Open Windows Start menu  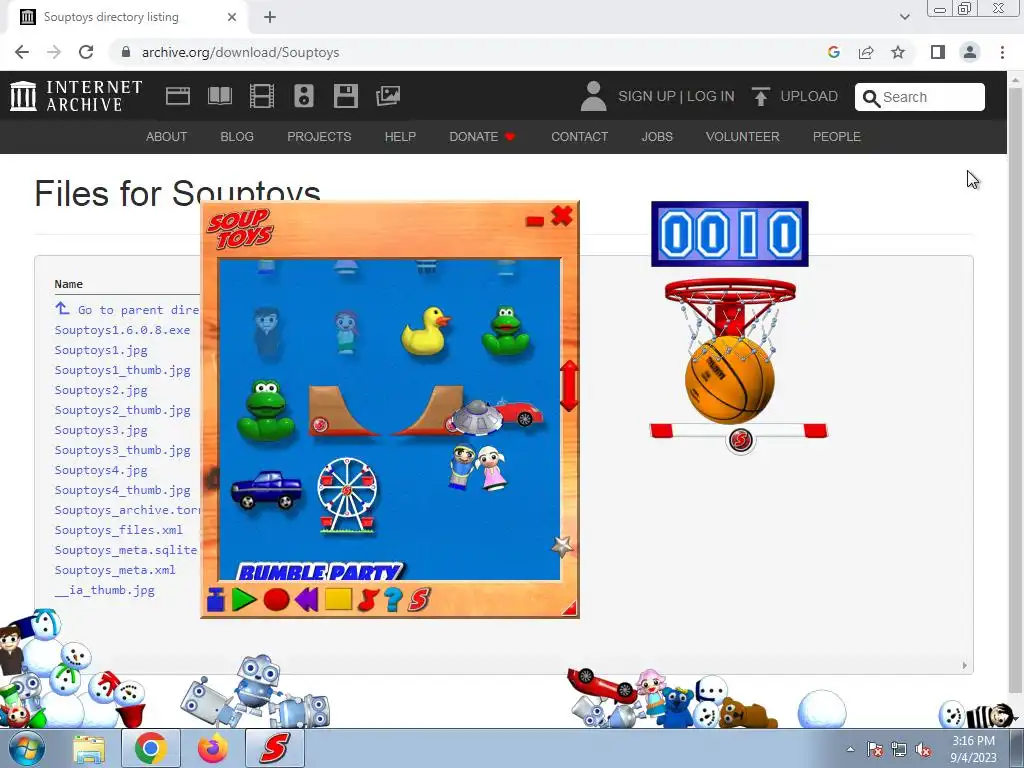pyautogui.click(x=27, y=748)
